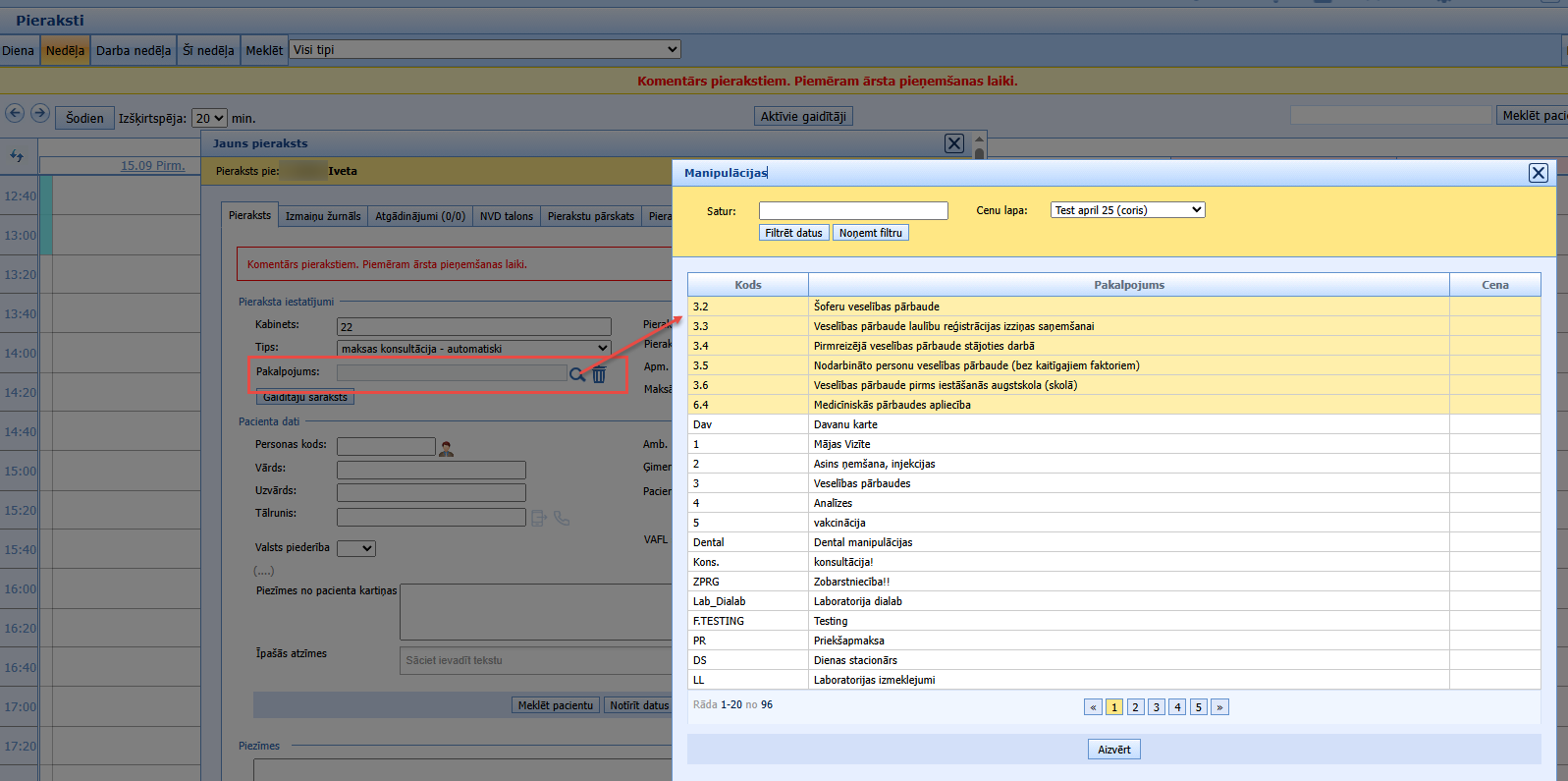The width and height of the screenshot is (1568, 781).
Task: Click the swap arrows icon above time column
Action: tap(17, 155)
